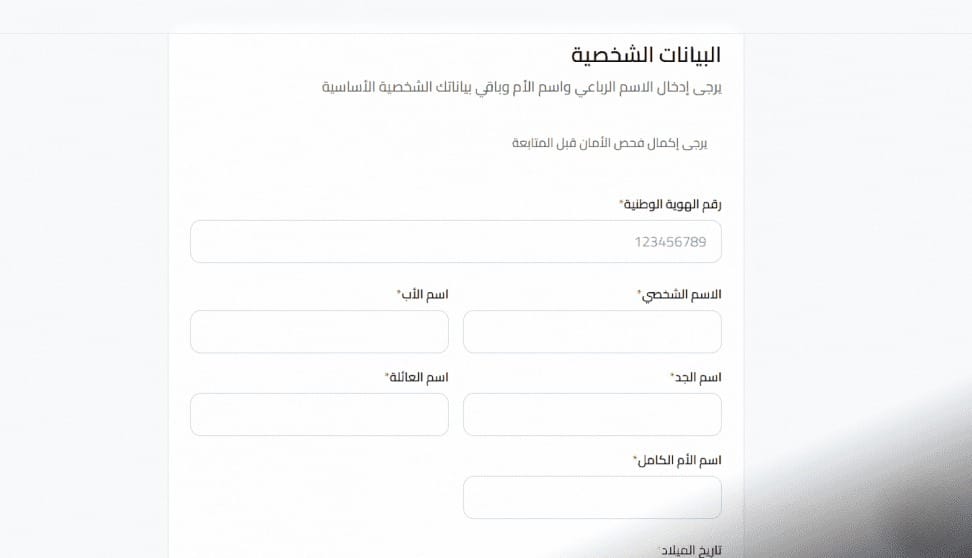Image resolution: width=972 pixels, height=558 pixels.
Task: Click the البيانات الشخصية section heading
Action: click(x=646, y=55)
